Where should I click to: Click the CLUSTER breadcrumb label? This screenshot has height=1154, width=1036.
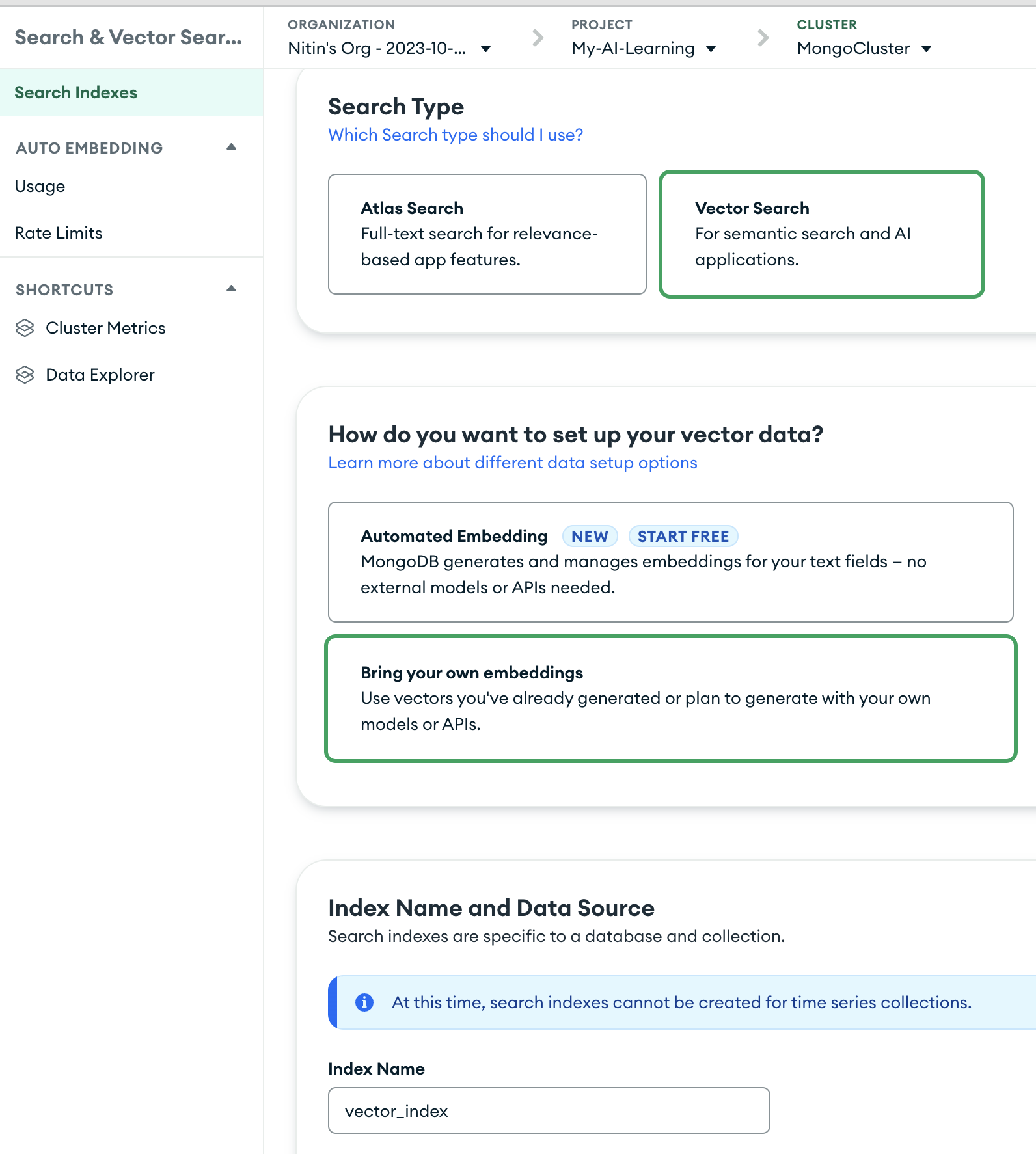pyautogui.click(x=827, y=25)
